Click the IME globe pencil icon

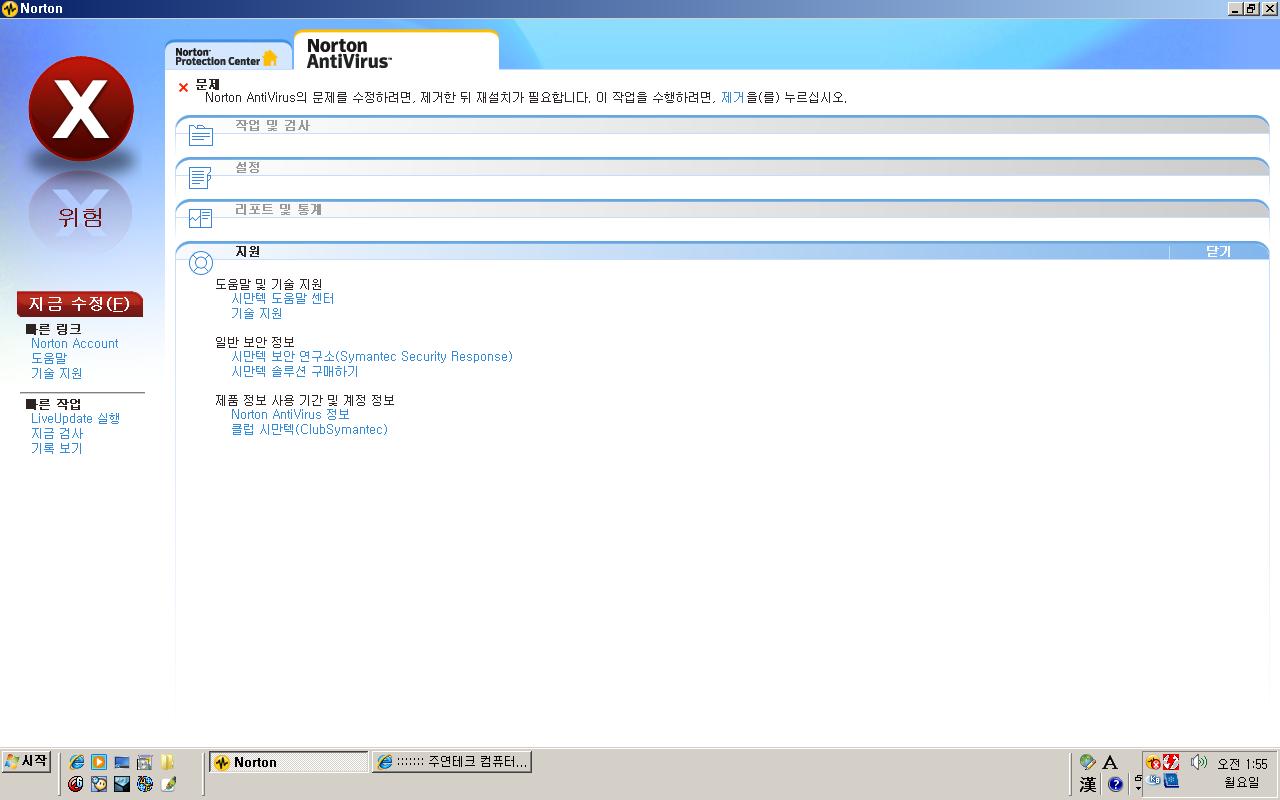(x=1088, y=762)
